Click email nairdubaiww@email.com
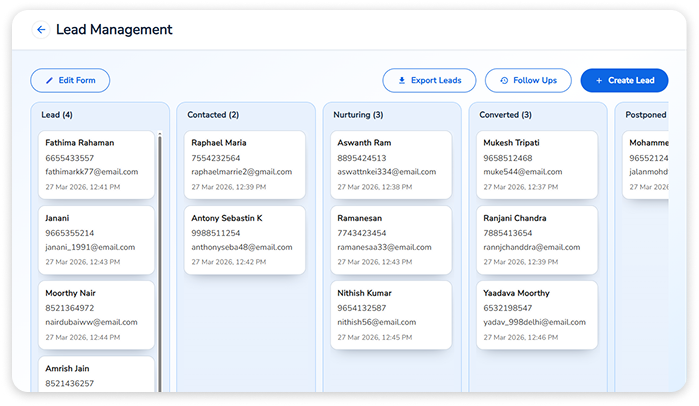 (91, 322)
